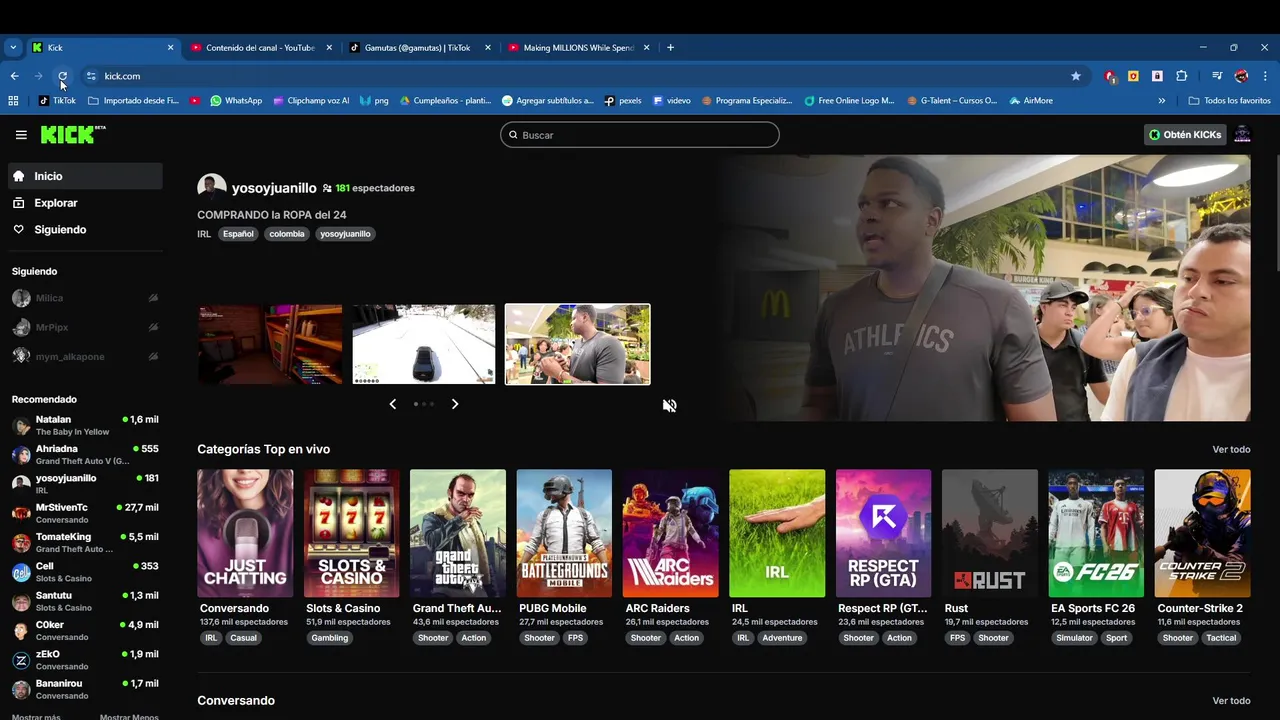Open the Todos los favoritos folder
This screenshot has height=720, width=1280.
pyautogui.click(x=1229, y=101)
